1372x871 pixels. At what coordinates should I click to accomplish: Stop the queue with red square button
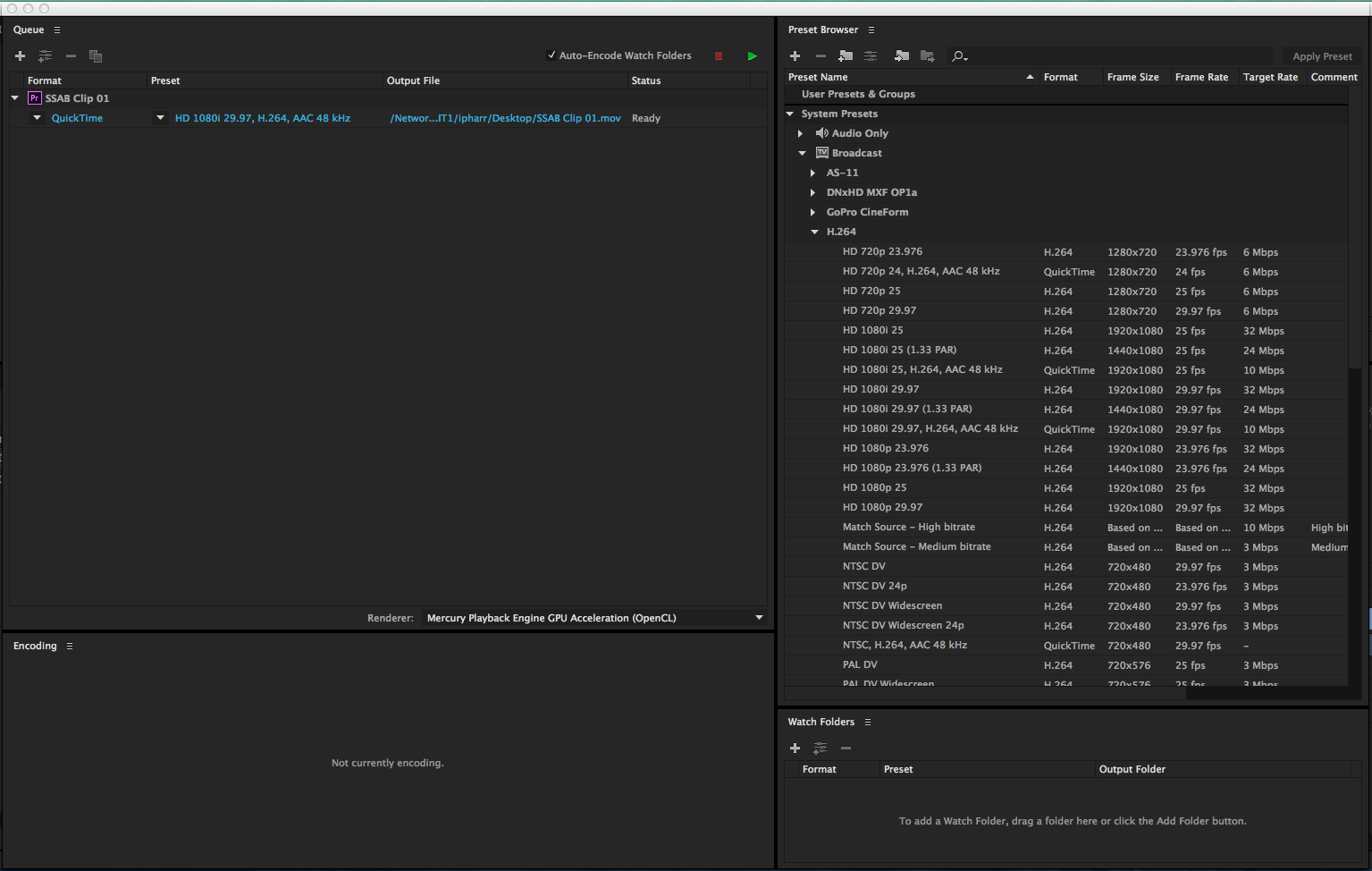point(718,56)
